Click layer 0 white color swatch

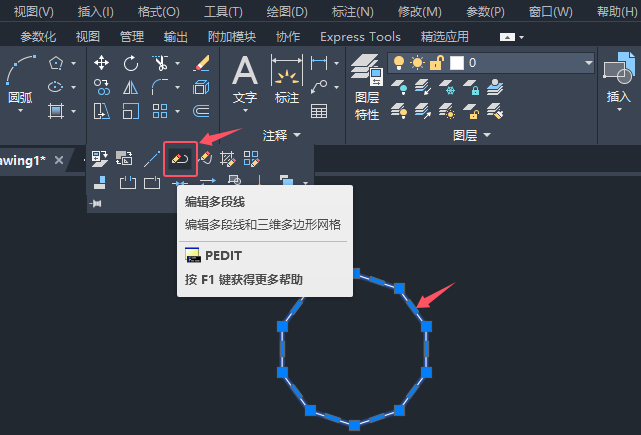457,63
